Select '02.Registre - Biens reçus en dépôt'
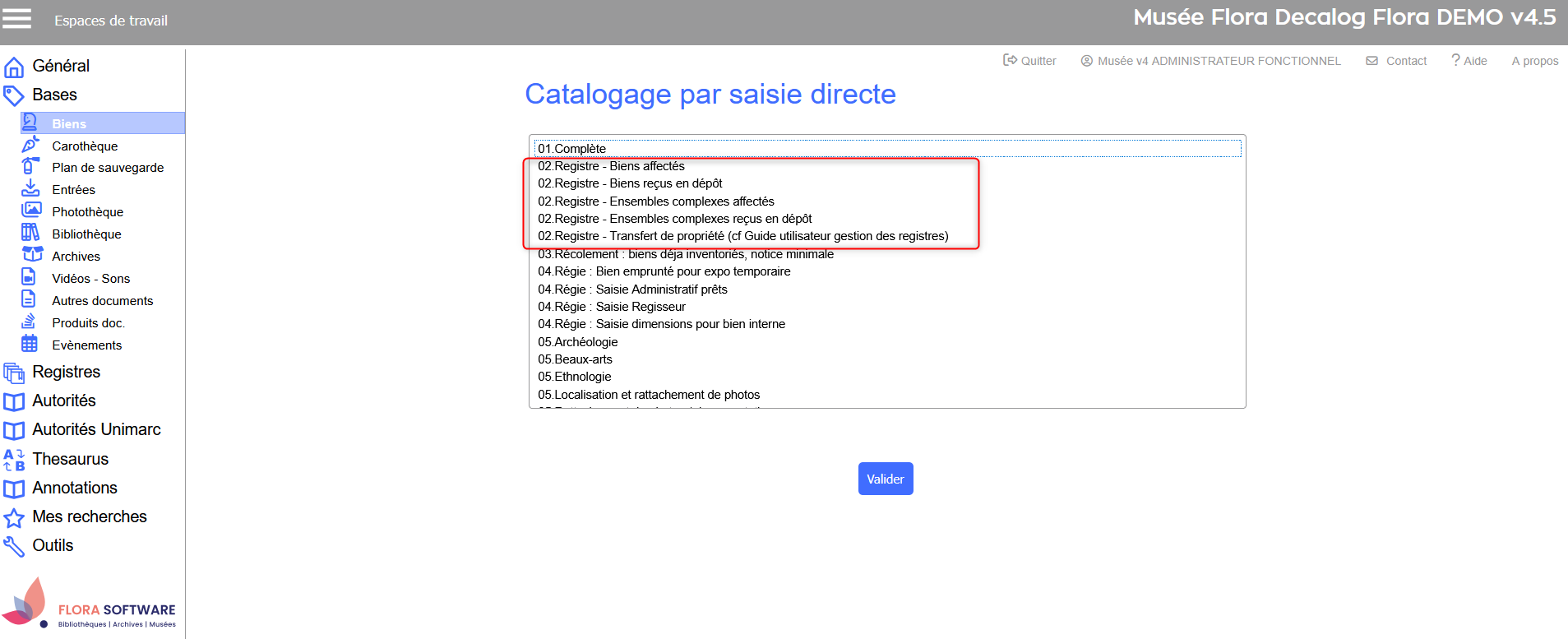Screen dimensions: 1568x639 coord(631,183)
